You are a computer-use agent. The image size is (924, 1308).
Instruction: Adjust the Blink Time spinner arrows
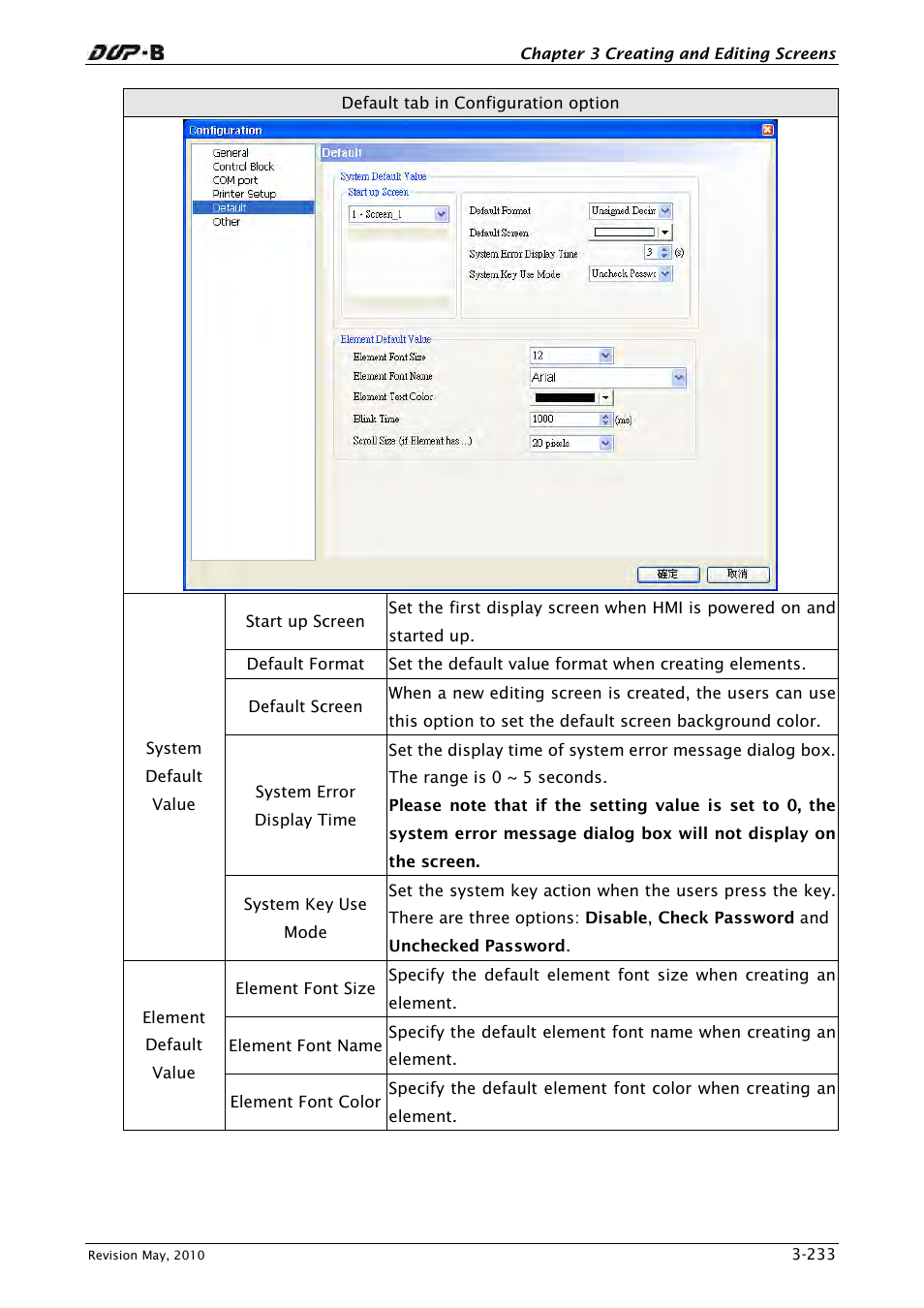tap(606, 420)
